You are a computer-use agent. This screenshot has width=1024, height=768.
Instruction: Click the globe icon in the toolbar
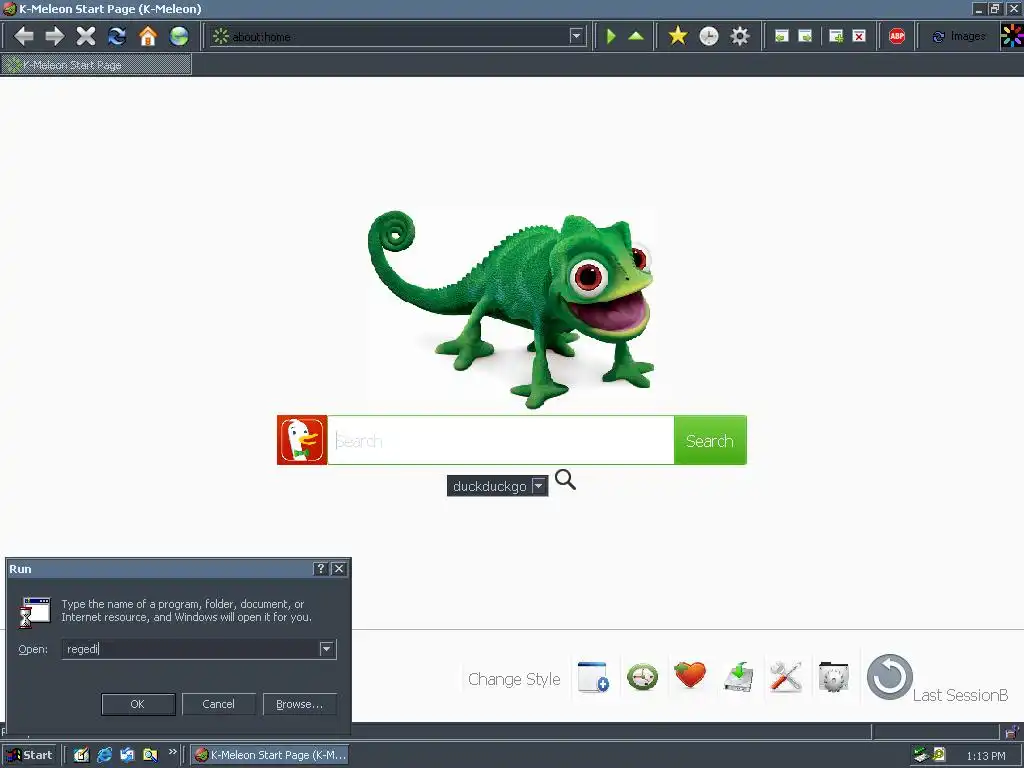coord(179,36)
